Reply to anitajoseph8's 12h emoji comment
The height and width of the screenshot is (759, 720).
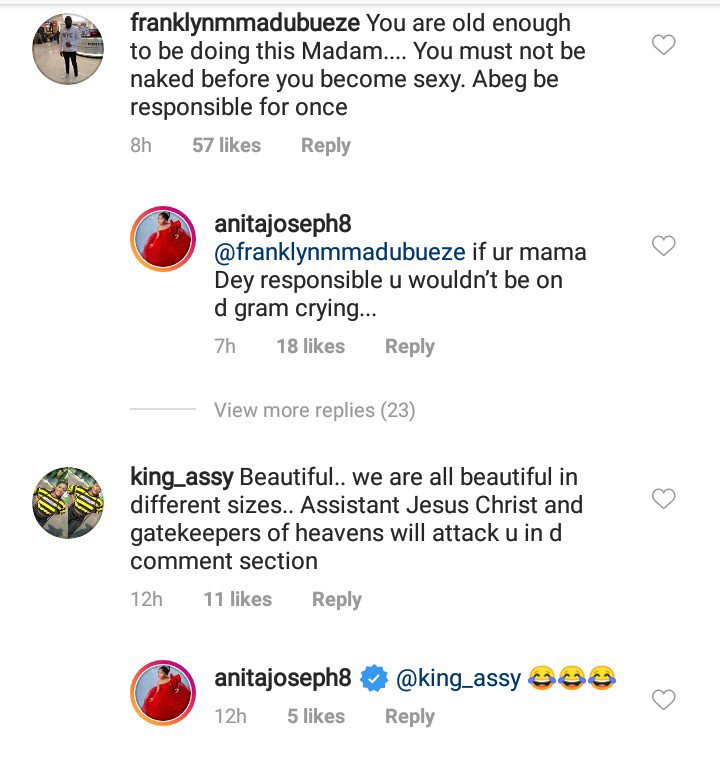tap(410, 717)
